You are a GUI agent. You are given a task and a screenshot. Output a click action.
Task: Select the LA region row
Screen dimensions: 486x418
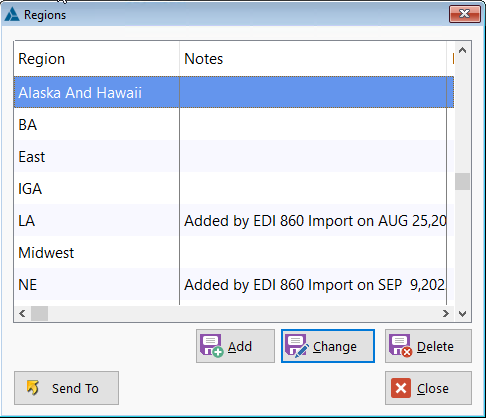(x=234, y=221)
